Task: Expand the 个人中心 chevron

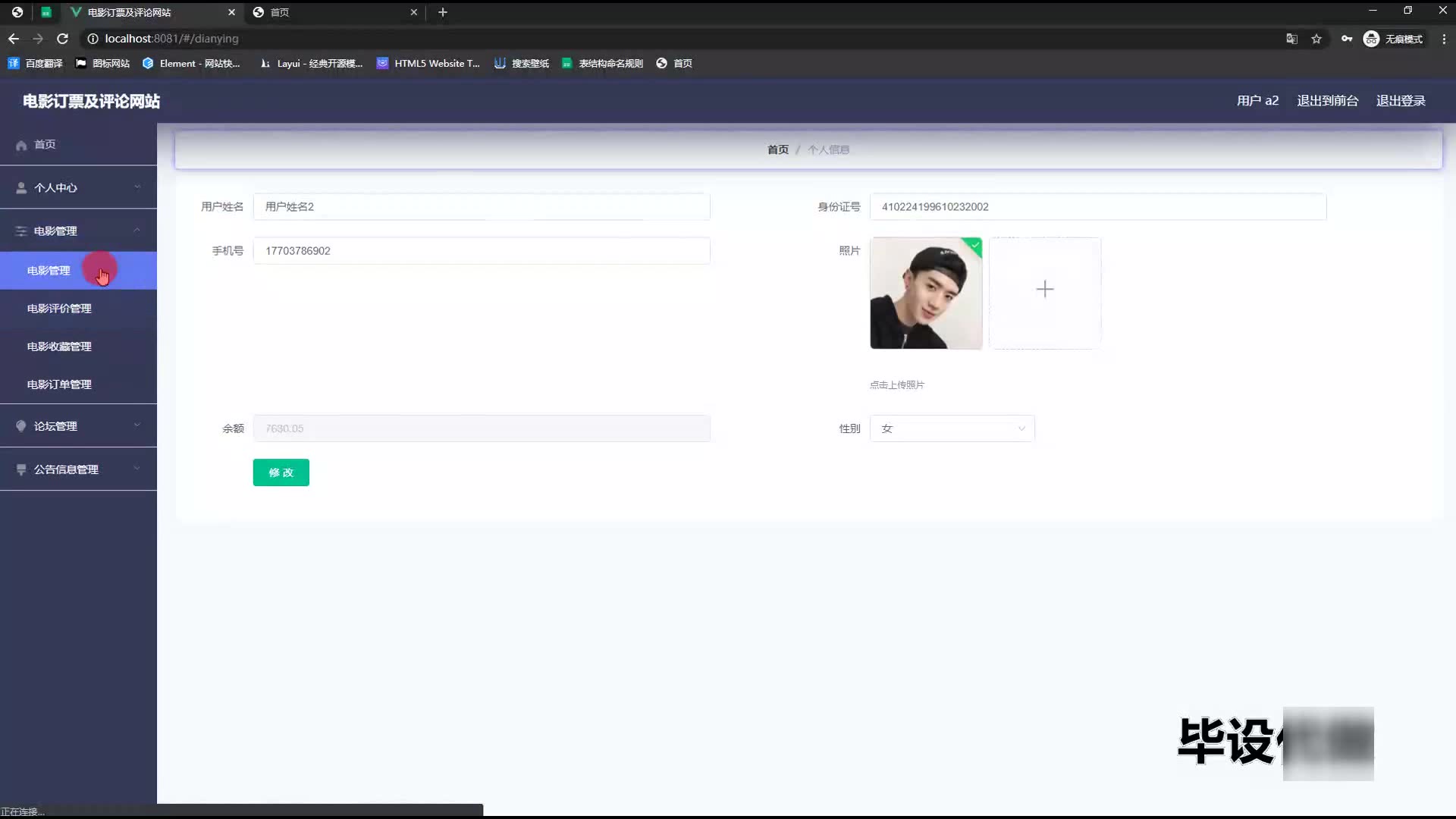Action: point(137,187)
